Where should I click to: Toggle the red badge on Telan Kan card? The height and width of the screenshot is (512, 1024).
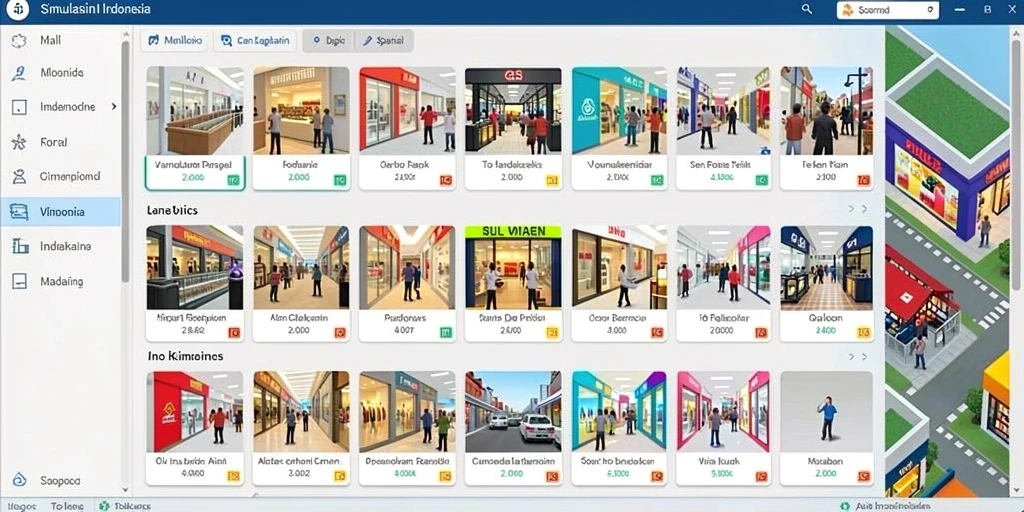863,180
